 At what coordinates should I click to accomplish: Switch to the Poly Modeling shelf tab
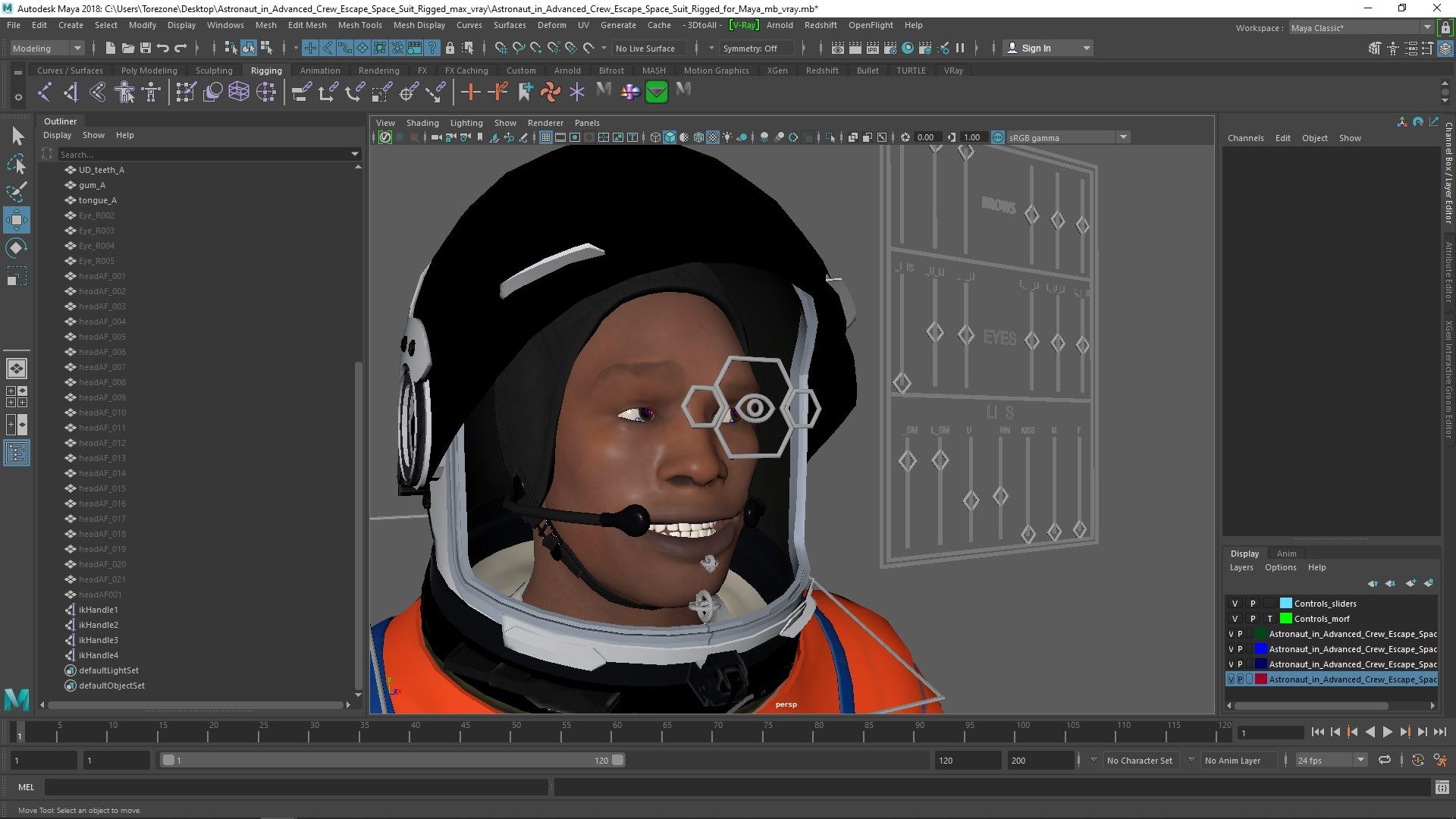(x=149, y=71)
